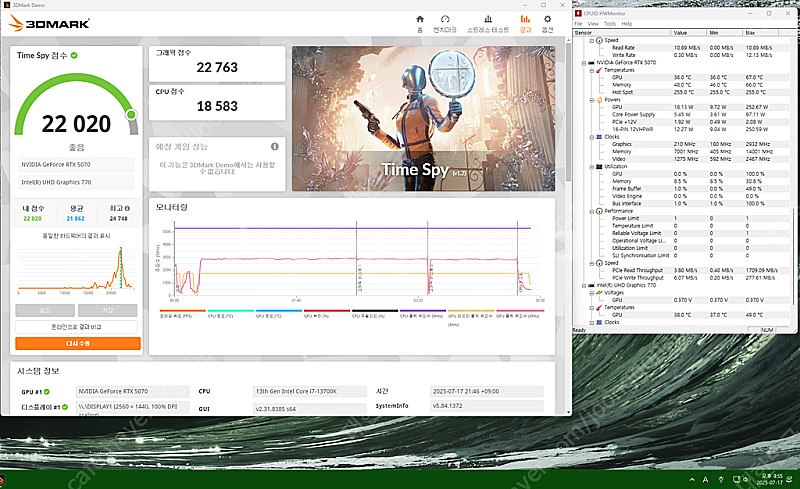Collapse the RTX 5070 Temperatures group
Screen dimensions: 800x489
(x=592, y=70)
